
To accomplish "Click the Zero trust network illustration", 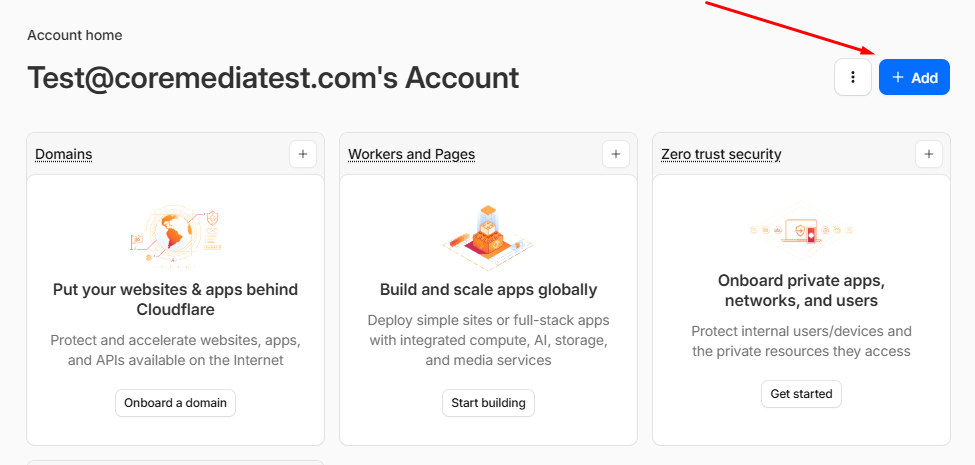I will (x=801, y=231).
